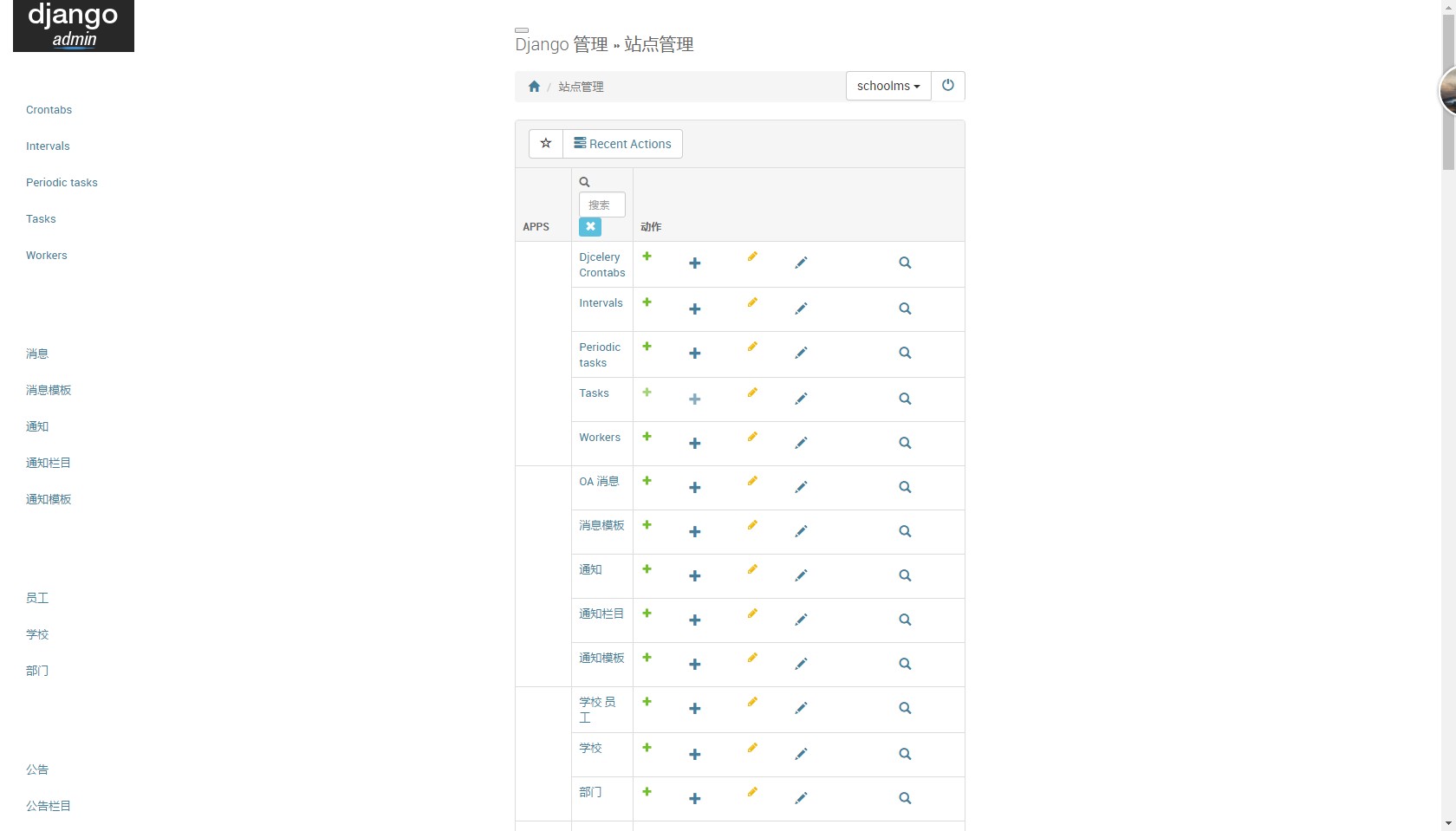Open 消息模板 in the left sidebar
The width and height of the screenshot is (1456, 831).
(49, 390)
